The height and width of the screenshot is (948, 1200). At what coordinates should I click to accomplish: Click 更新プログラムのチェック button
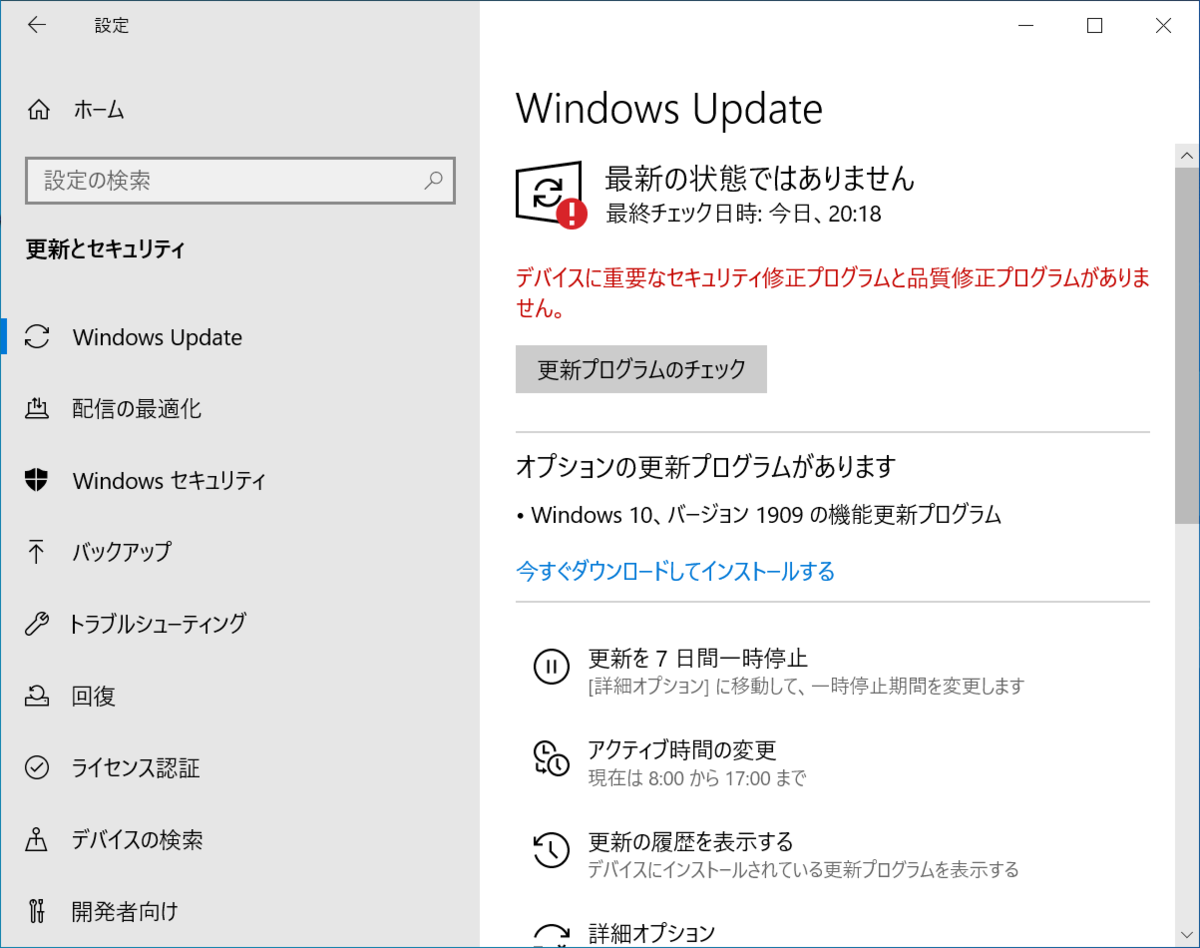(641, 369)
